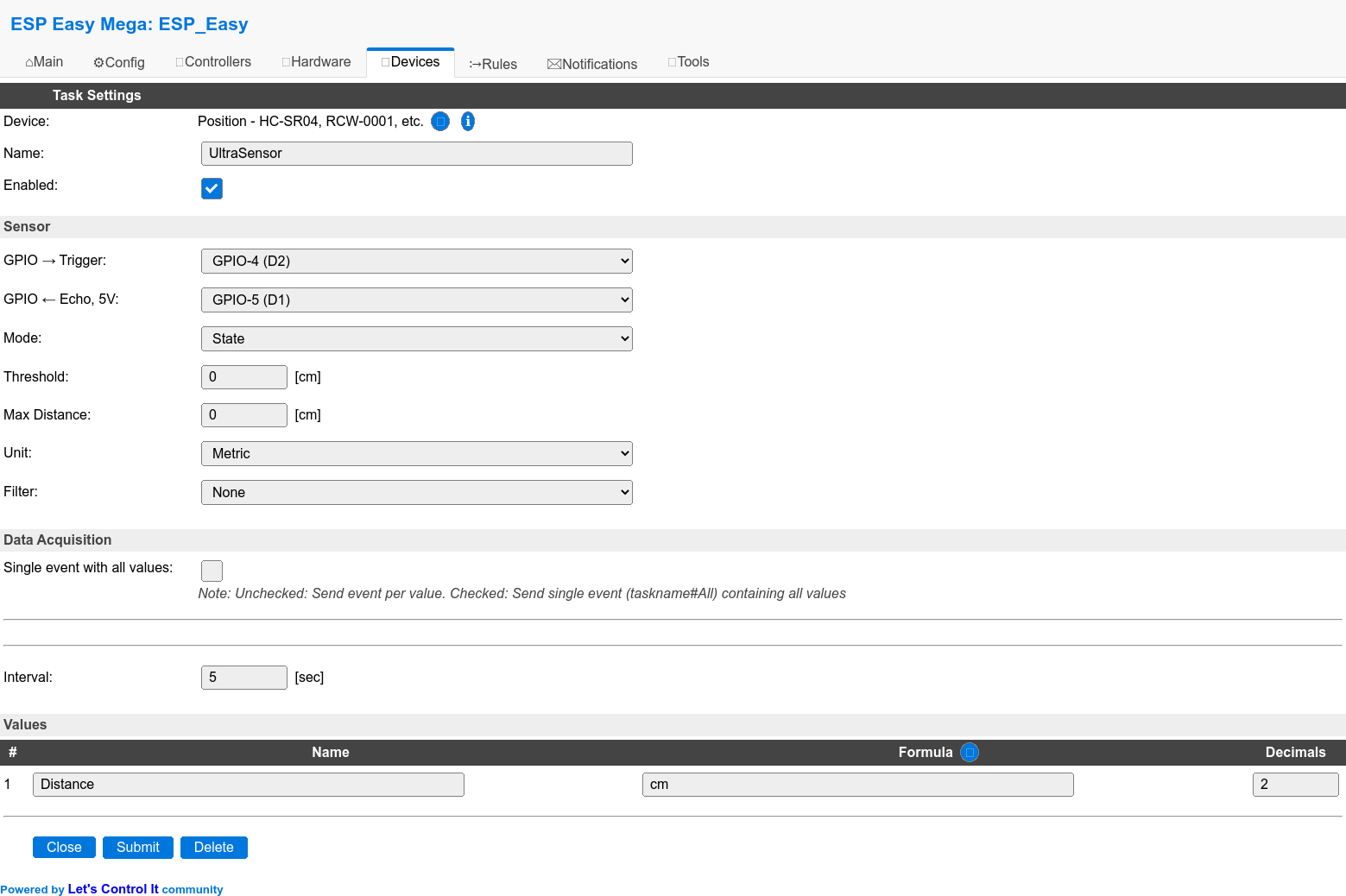Click the Name field containing UltraSensor
The width and height of the screenshot is (1346, 896).
[x=417, y=154]
